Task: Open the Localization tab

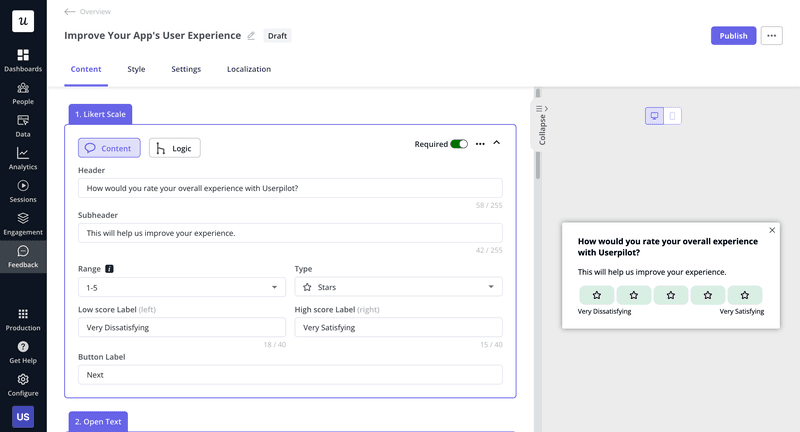Action: coord(248,69)
